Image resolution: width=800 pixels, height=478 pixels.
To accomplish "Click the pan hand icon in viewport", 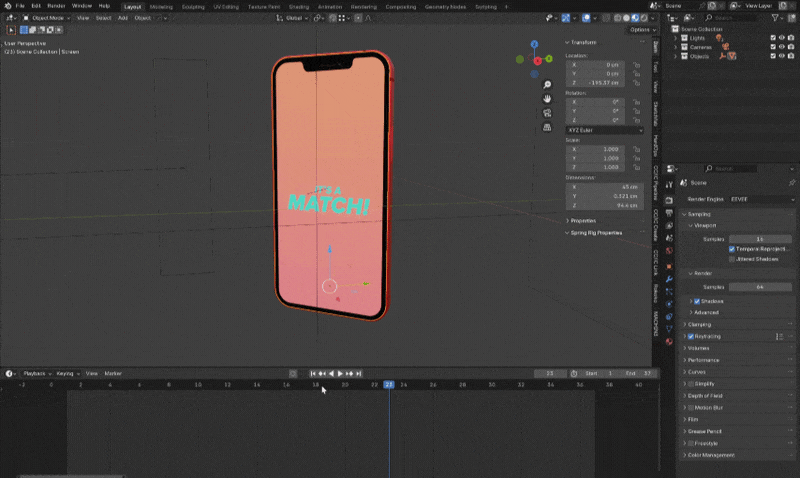I will coord(548,98).
